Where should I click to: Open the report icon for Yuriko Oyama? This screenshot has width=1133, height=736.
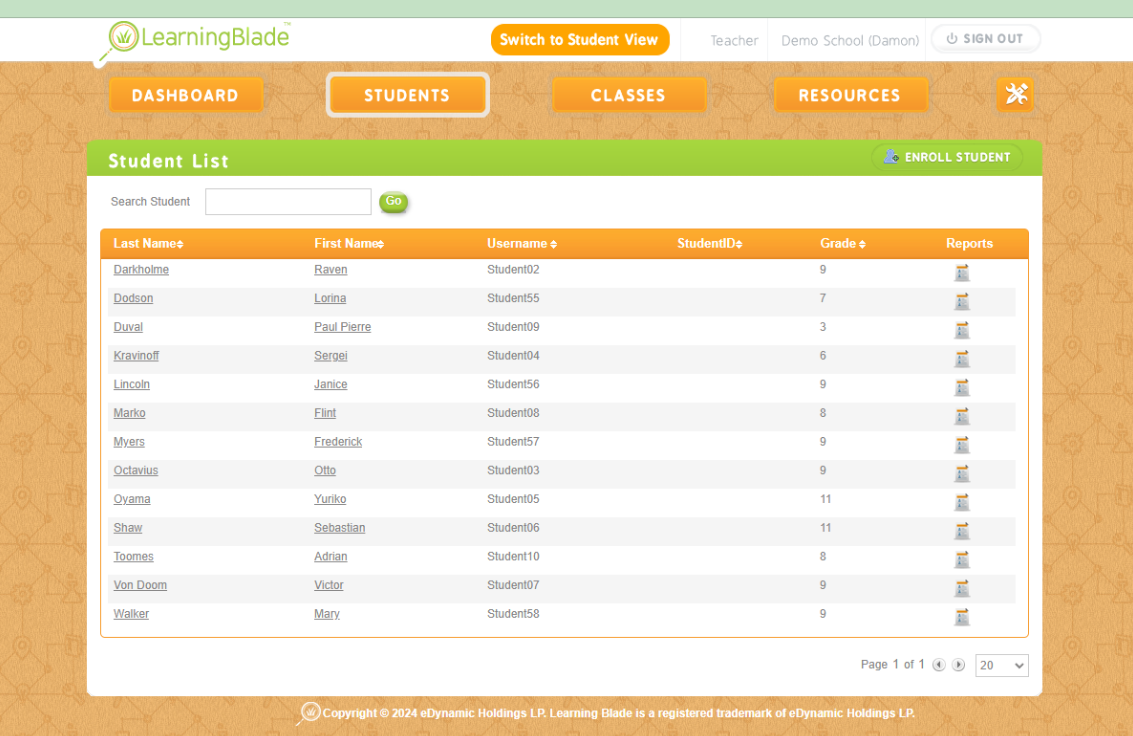tap(961, 502)
